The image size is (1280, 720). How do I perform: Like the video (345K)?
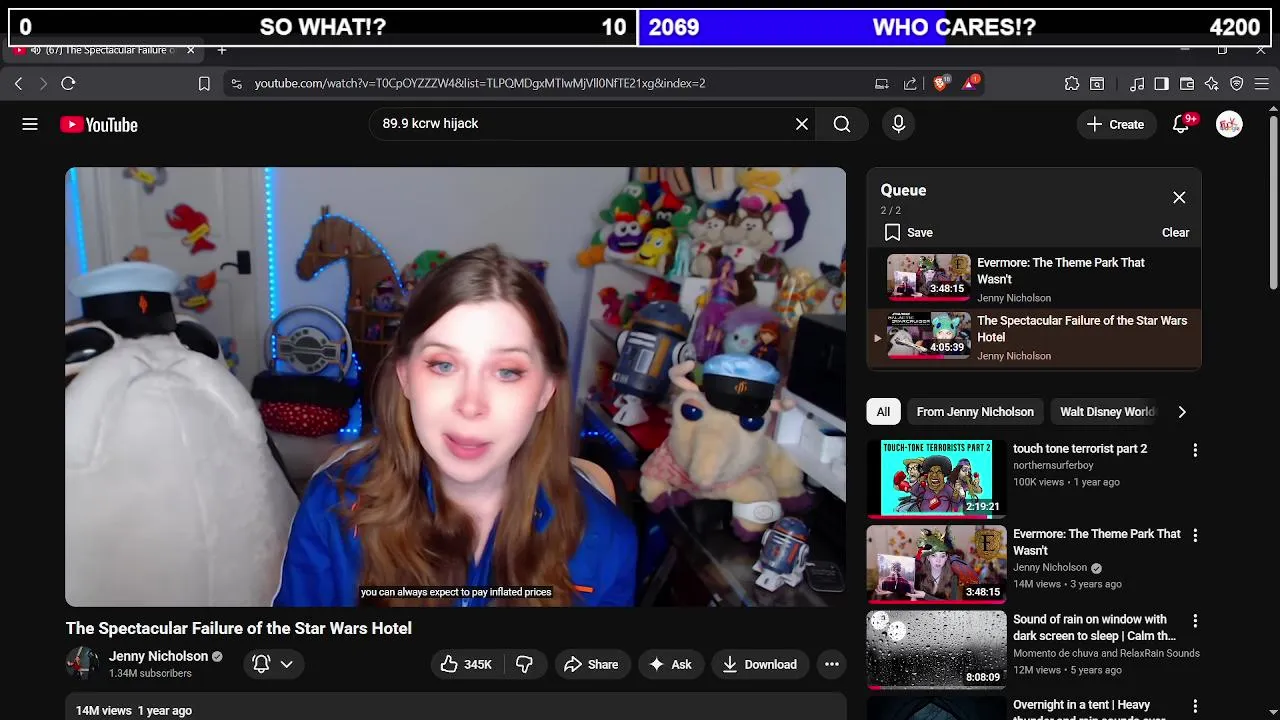point(466,664)
